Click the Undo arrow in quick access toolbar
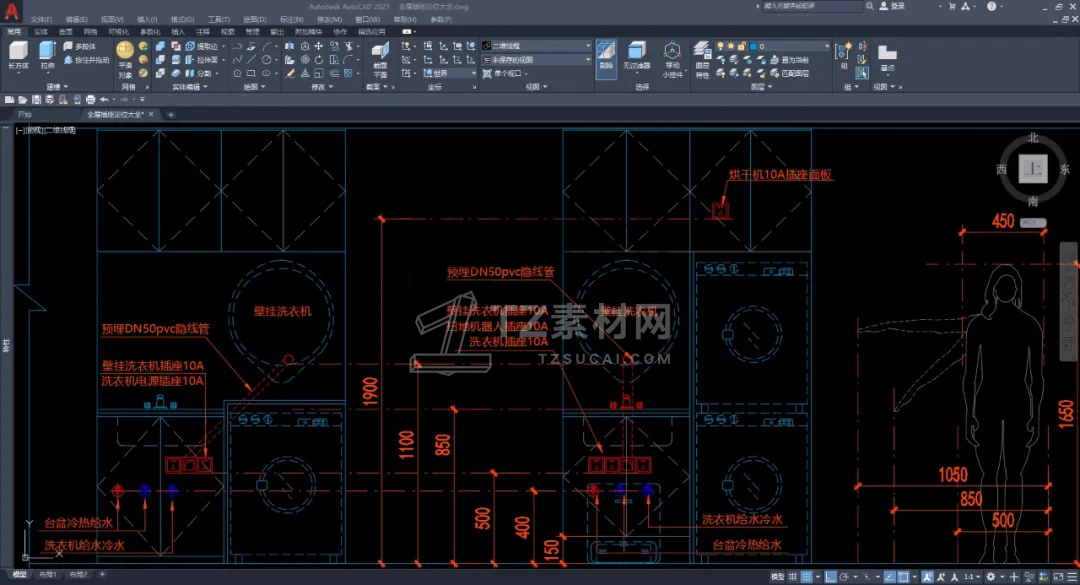Image resolution: width=1080 pixels, height=585 pixels. point(104,100)
